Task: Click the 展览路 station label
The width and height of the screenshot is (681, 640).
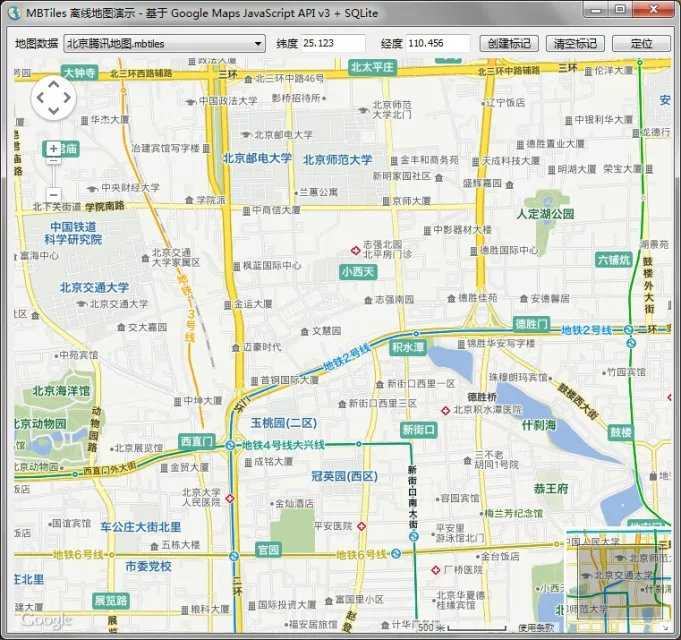Action: click(x=111, y=601)
